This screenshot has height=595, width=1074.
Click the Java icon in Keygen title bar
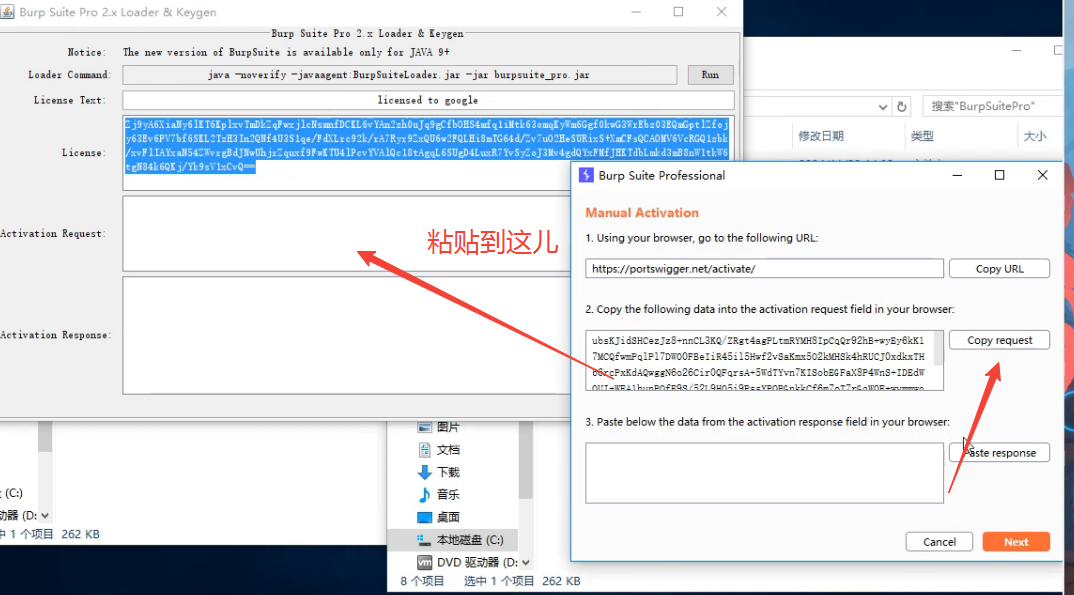pos(8,12)
